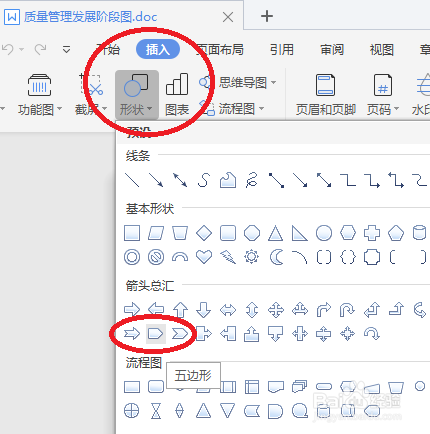The width and height of the screenshot is (430, 434).
Task: Click the 页码 page number icon
Action: click(383, 85)
